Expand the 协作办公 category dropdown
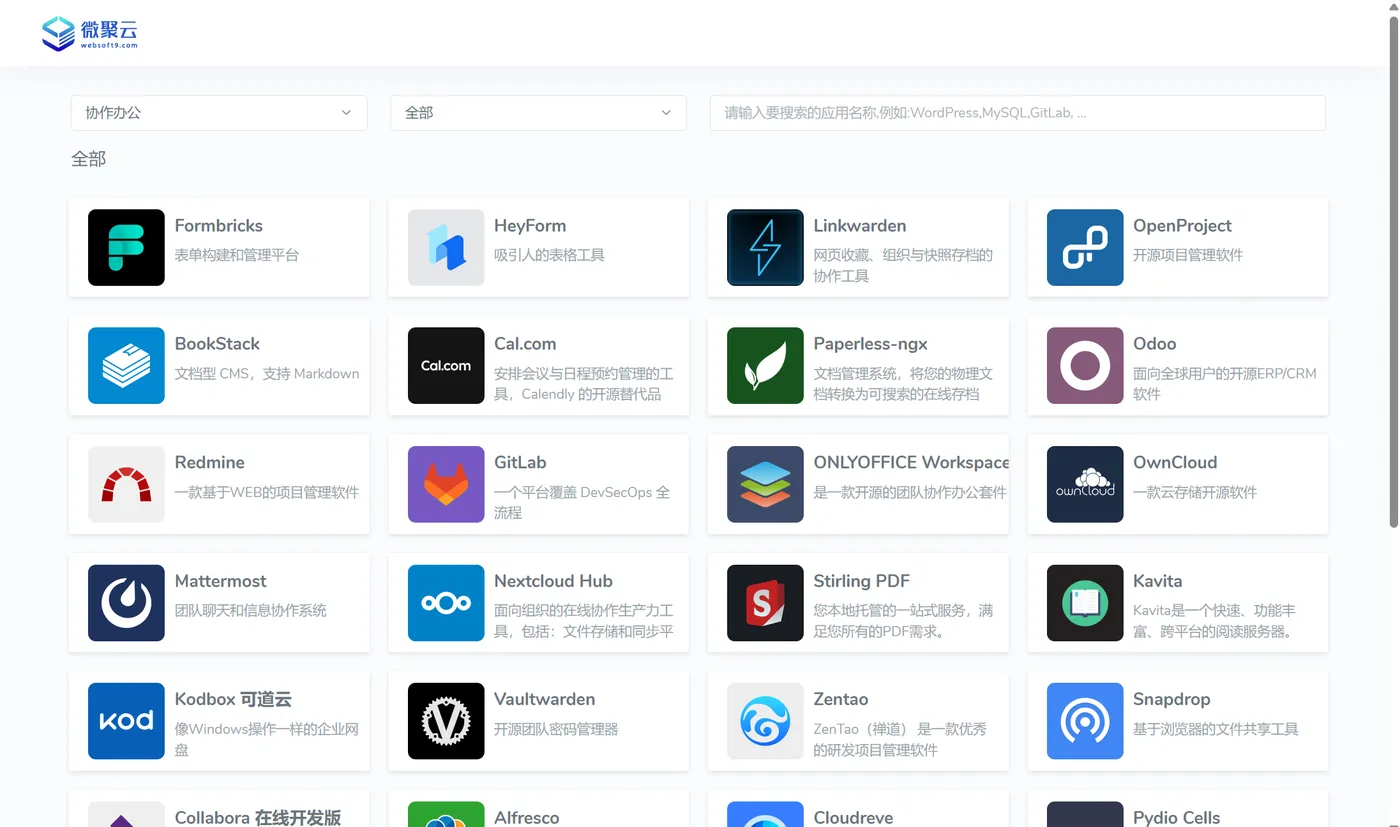 click(219, 113)
